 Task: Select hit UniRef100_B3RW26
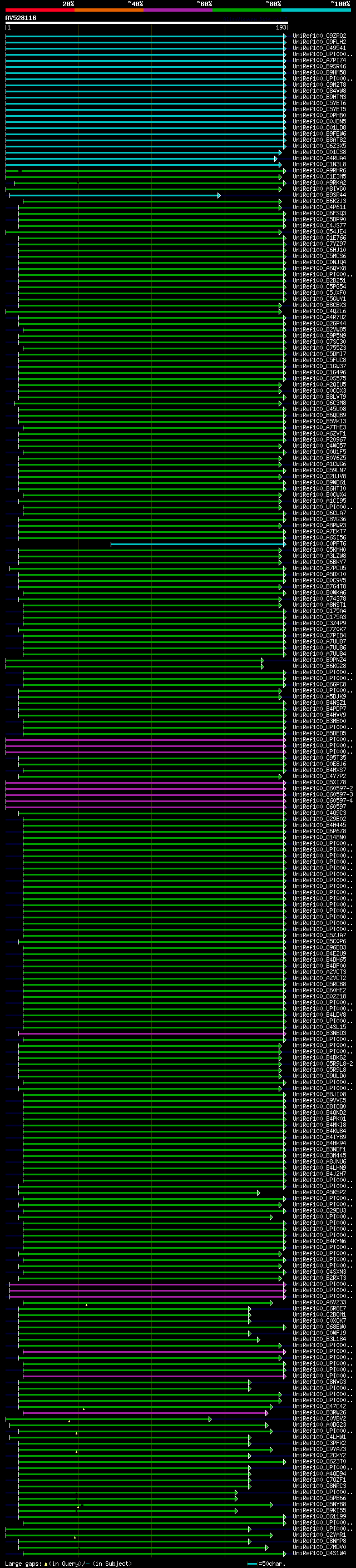click(x=319, y=1412)
